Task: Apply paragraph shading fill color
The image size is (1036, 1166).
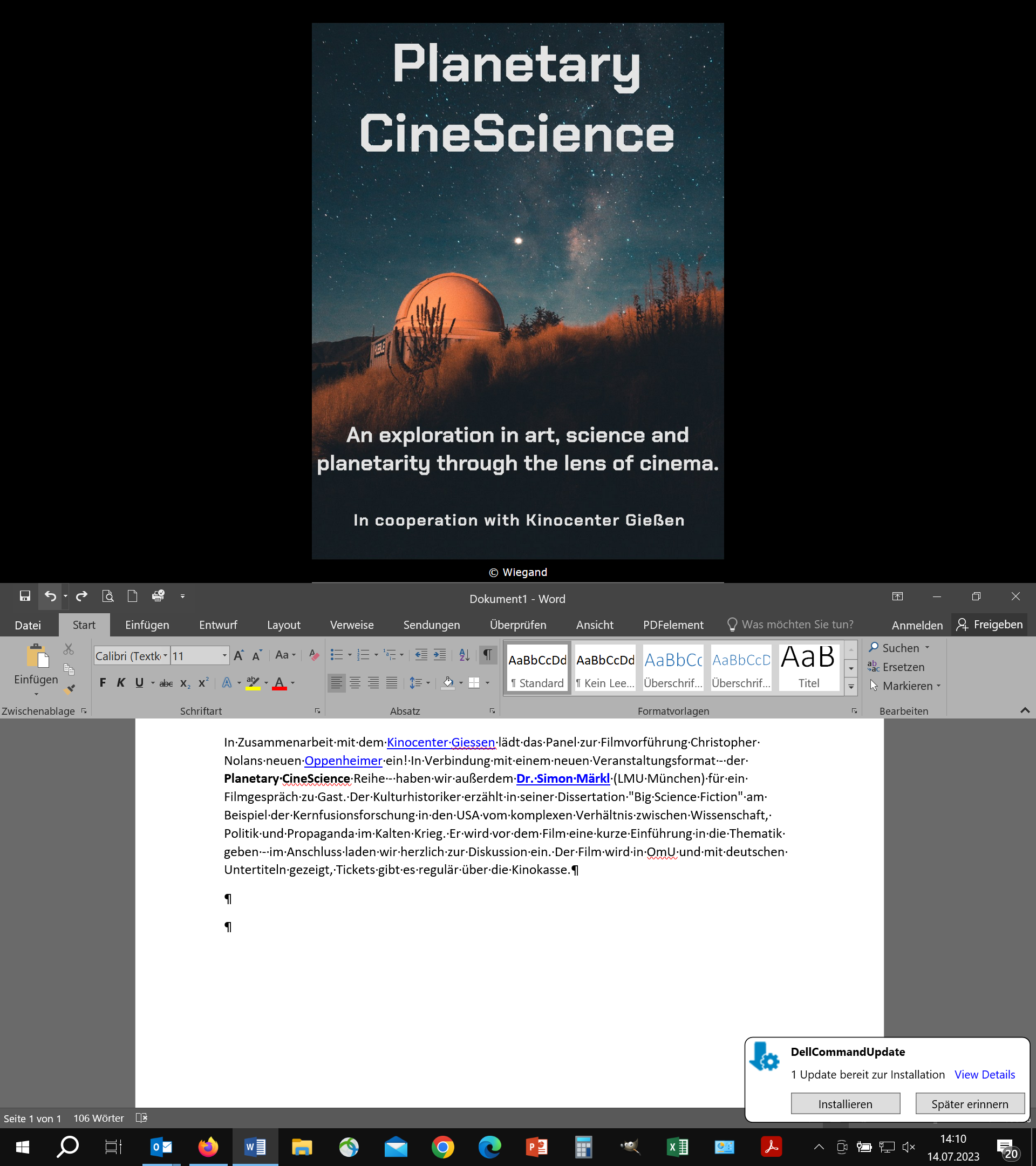Action: coord(448,683)
